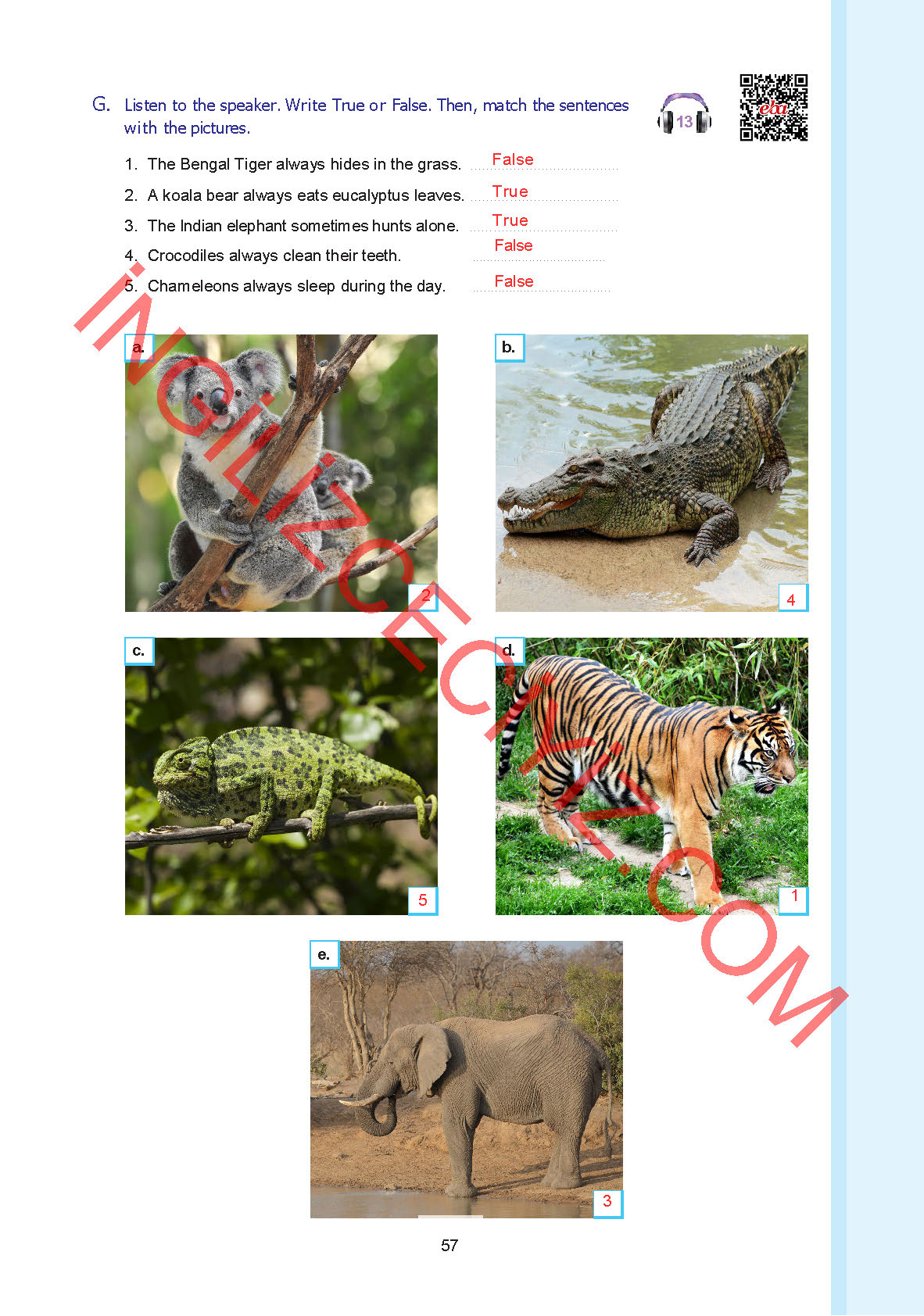Select answer box numbered 3 on elephant photo

click(x=608, y=1203)
